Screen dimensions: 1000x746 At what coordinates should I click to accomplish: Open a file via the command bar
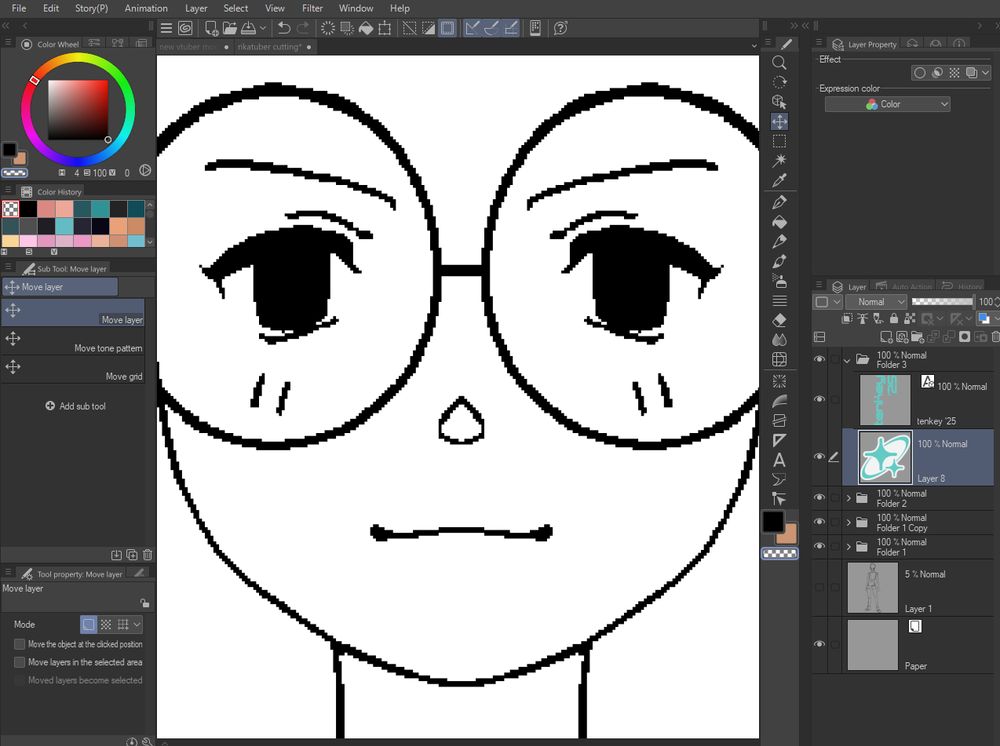pyautogui.click(x=230, y=28)
